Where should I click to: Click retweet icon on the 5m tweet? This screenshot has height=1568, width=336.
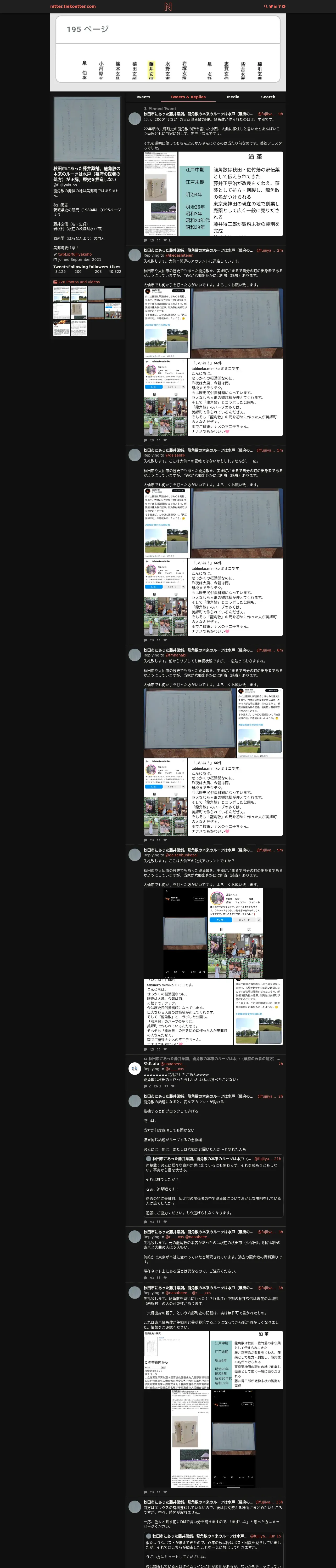click(x=152, y=640)
